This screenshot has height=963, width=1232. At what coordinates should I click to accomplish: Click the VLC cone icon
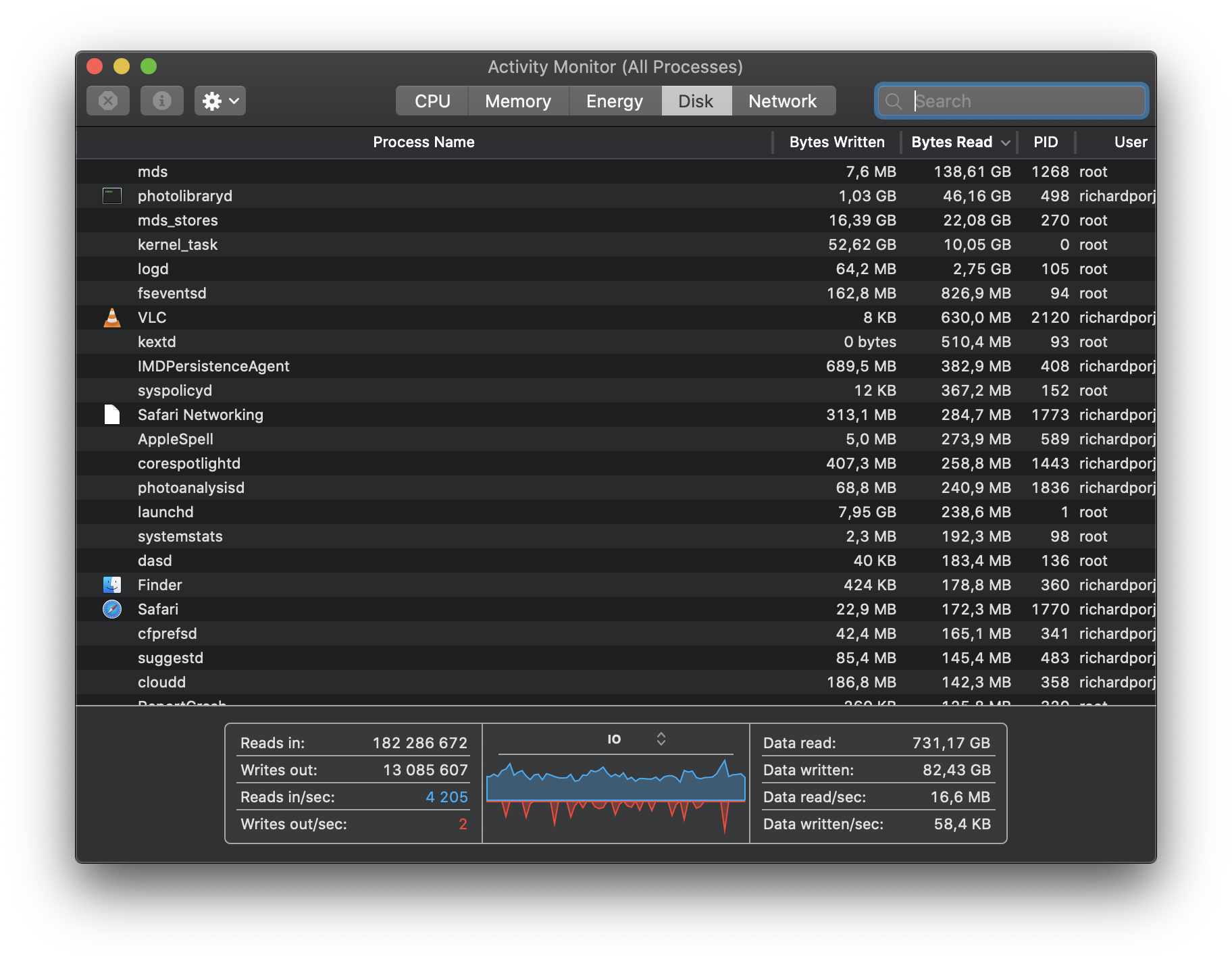[112, 317]
